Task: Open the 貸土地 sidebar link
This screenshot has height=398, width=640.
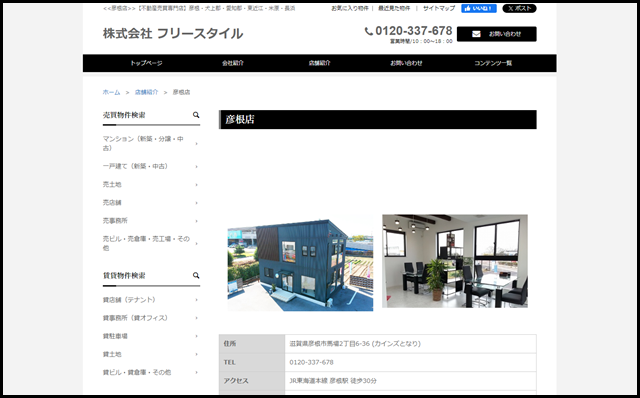Action: click(x=112, y=354)
